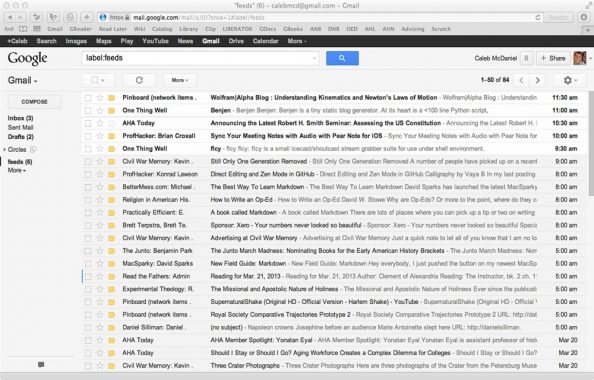Screen dimensions: 594x380
Task: Star the AHA Today Smith Seminar email
Action: click(100, 123)
